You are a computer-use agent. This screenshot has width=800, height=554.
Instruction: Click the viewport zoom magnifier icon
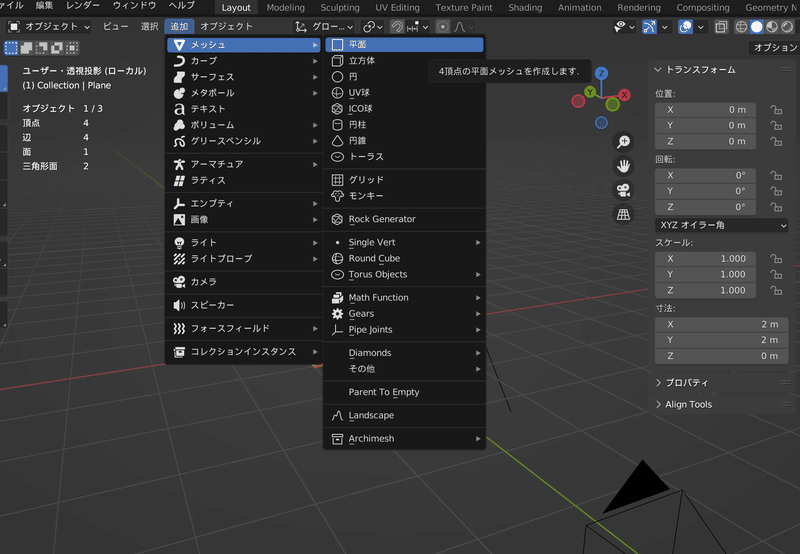point(623,142)
